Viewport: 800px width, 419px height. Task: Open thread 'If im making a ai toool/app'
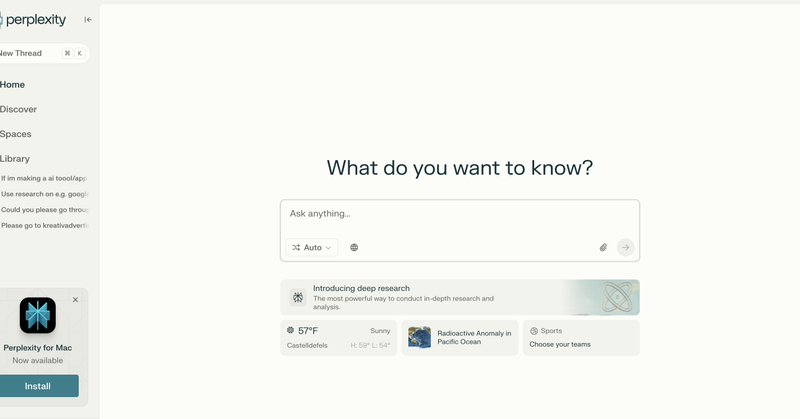click(44, 178)
